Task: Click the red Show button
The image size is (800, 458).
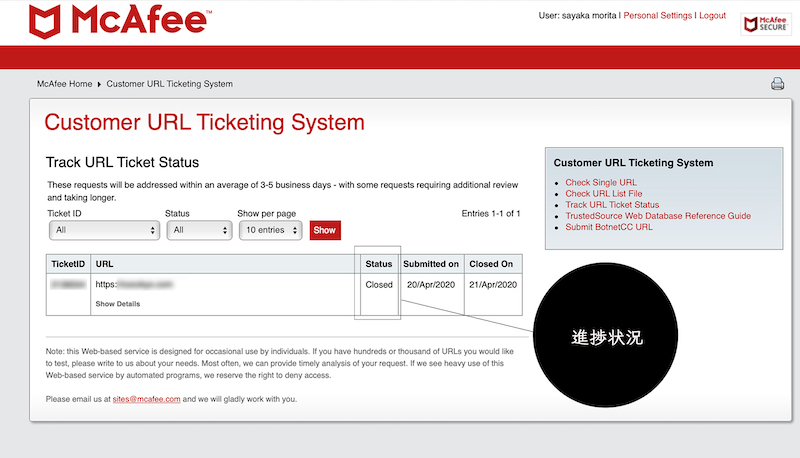Action: coord(325,230)
